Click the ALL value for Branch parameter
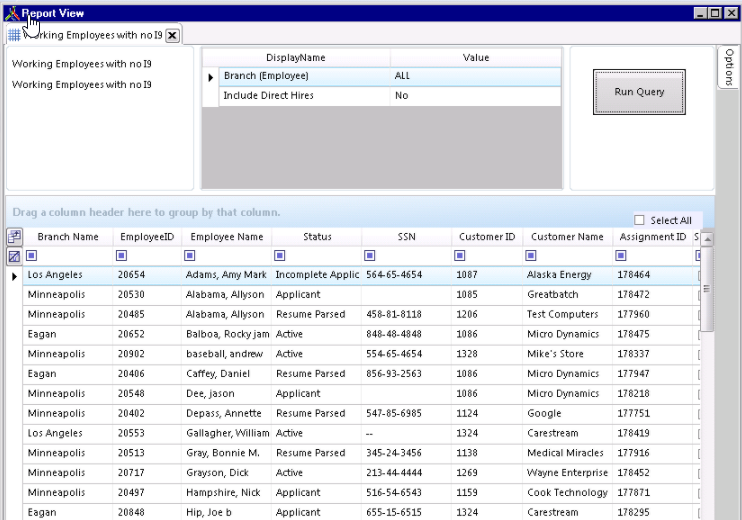The image size is (742, 520). 475,76
